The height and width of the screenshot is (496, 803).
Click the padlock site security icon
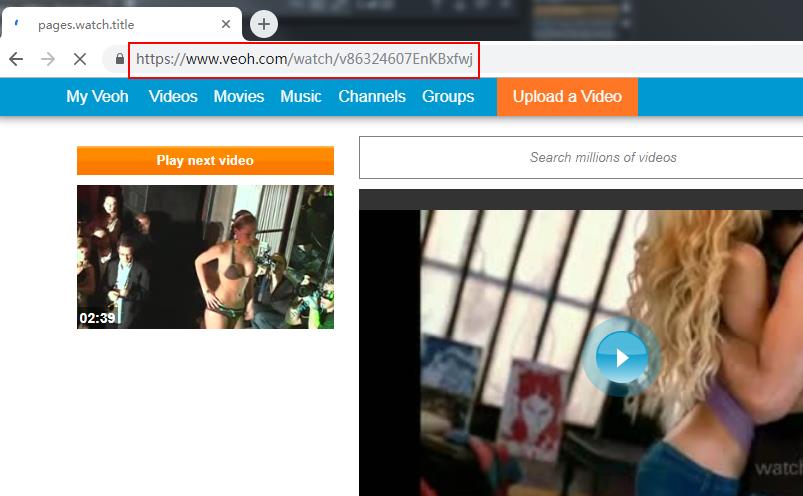[x=120, y=59]
